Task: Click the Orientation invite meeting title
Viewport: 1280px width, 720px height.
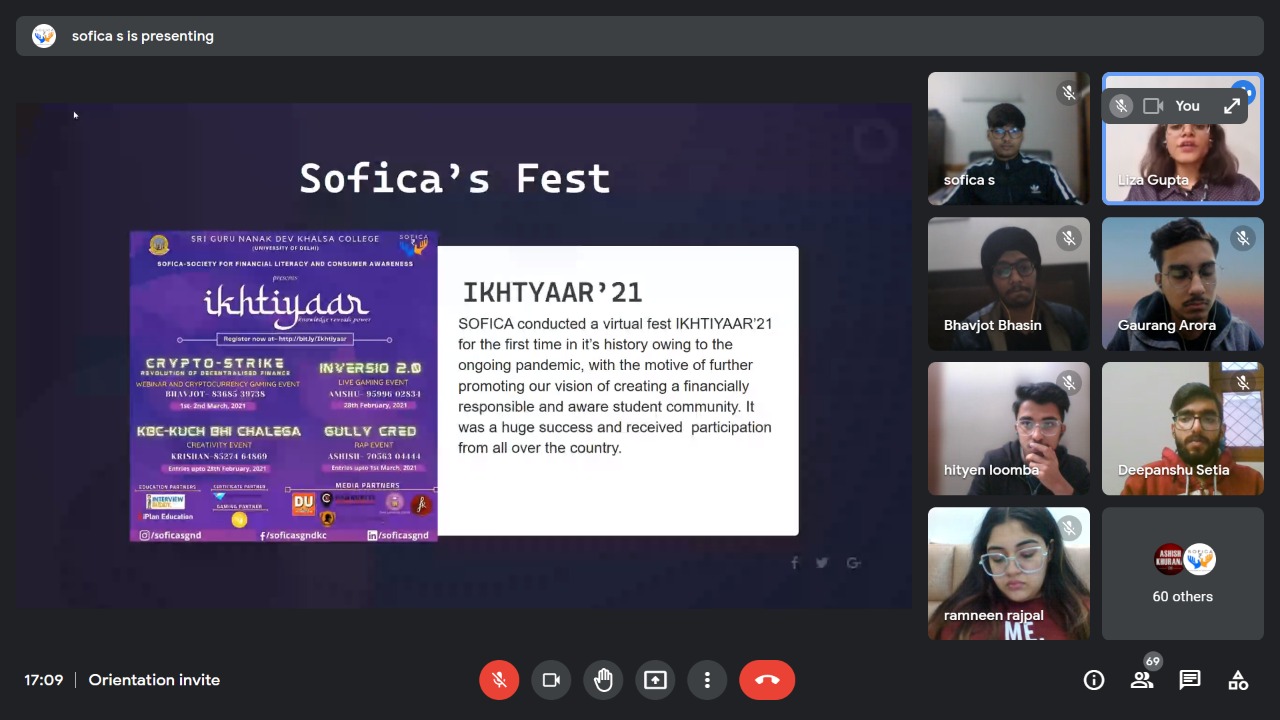Action: pyautogui.click(x=154, y=680)
